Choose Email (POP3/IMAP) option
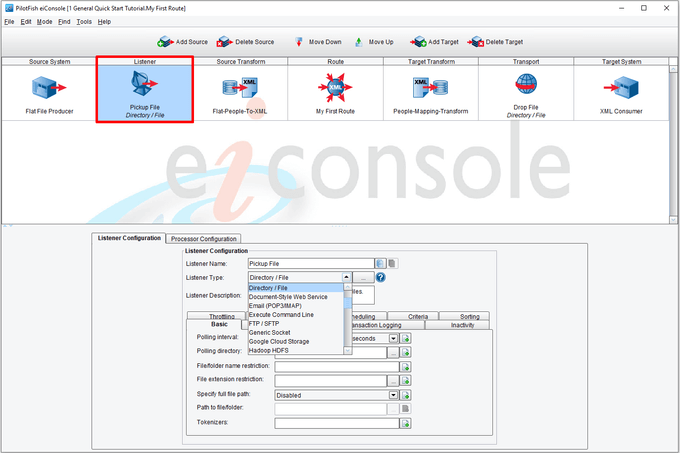 296,306
